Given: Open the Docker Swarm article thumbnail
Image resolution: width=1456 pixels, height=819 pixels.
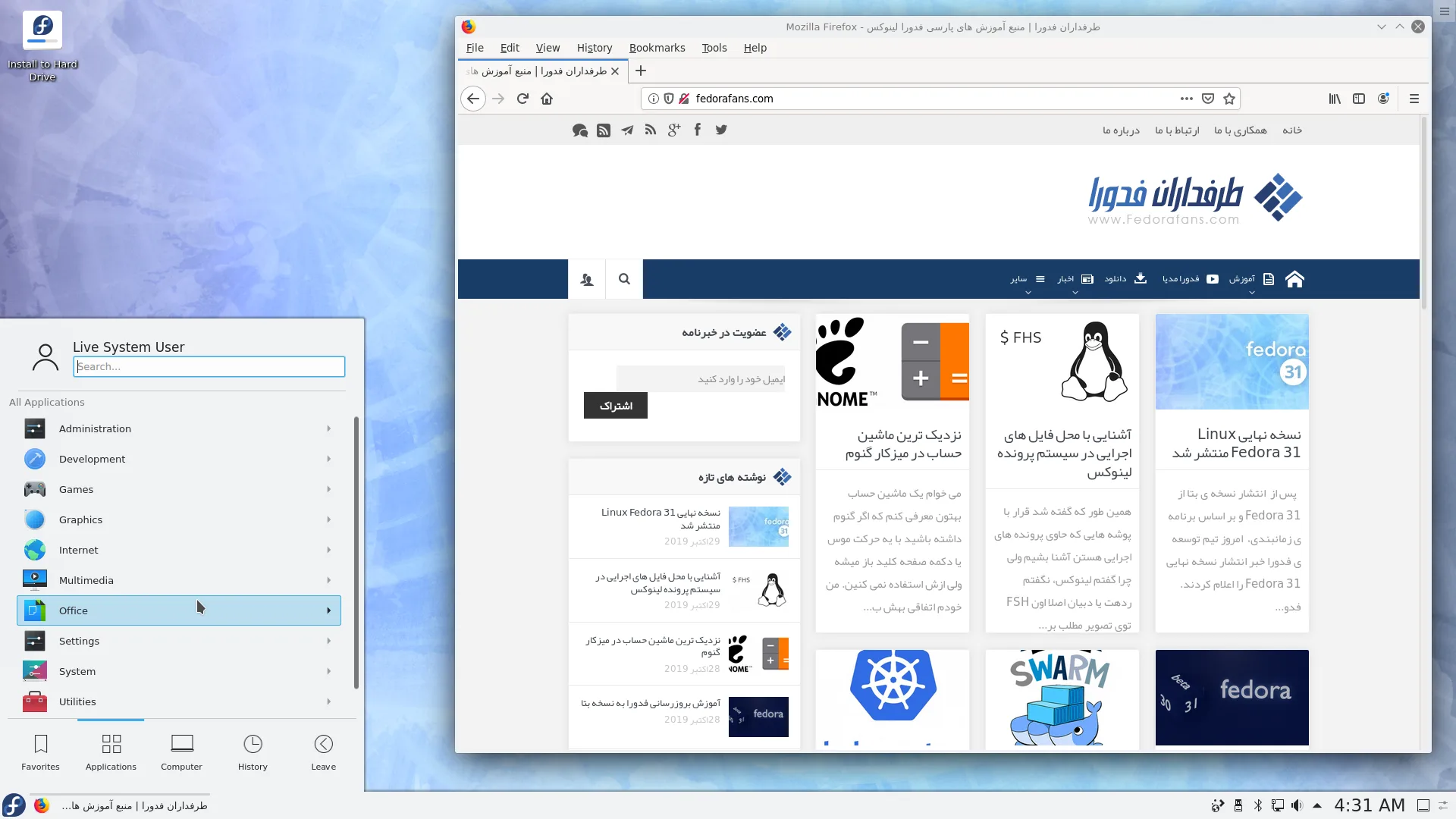Looking at the screenshot, I should pyautogui.click(x=1062, y=698).
